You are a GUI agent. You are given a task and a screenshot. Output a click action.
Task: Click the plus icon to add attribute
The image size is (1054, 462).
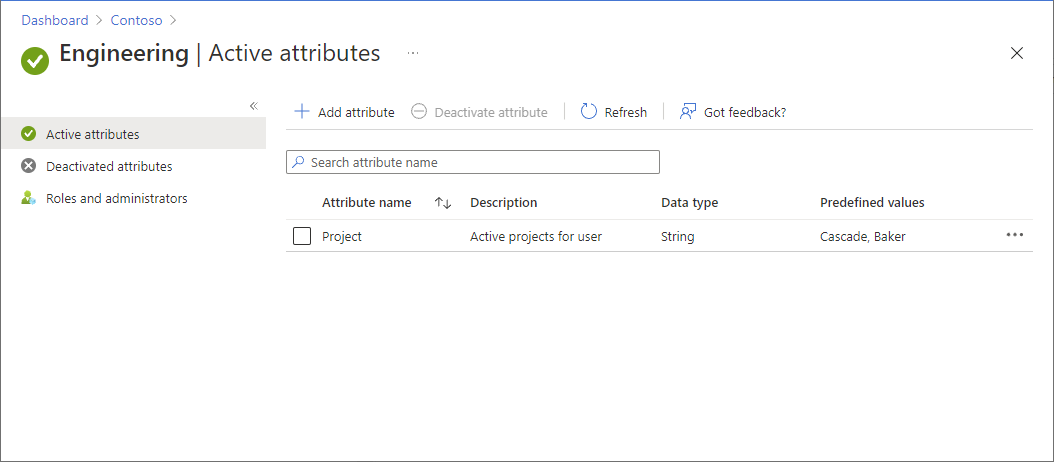(301, 112)
